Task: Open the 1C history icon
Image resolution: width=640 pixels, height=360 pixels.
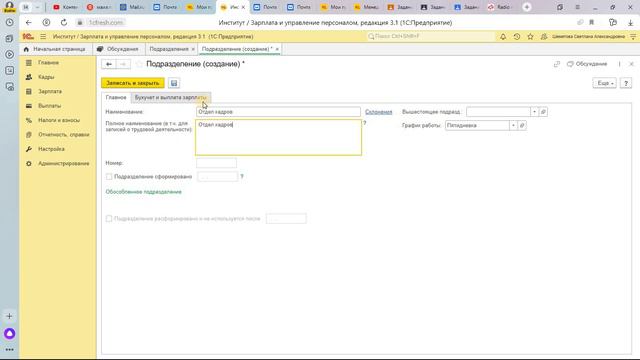Action: click(517, 37)
